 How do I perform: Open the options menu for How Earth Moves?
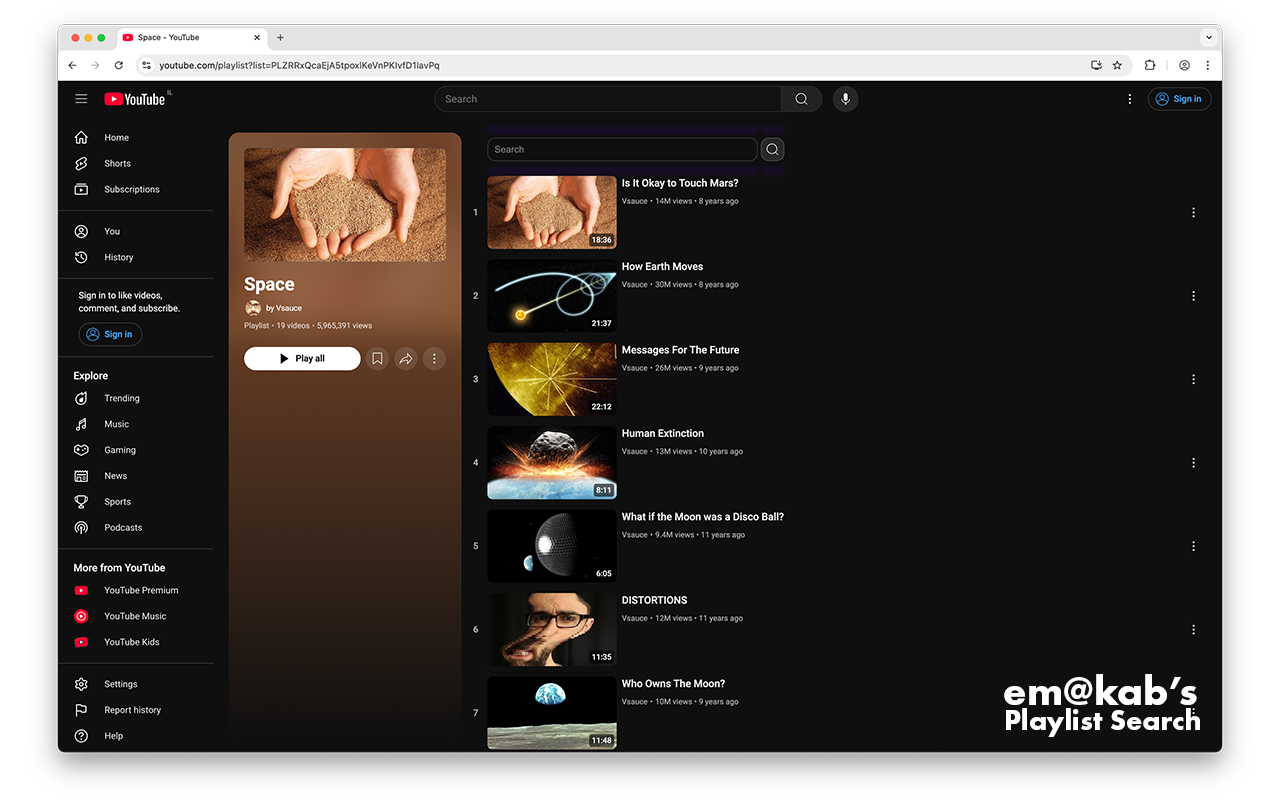click(x=1193, y=296)
